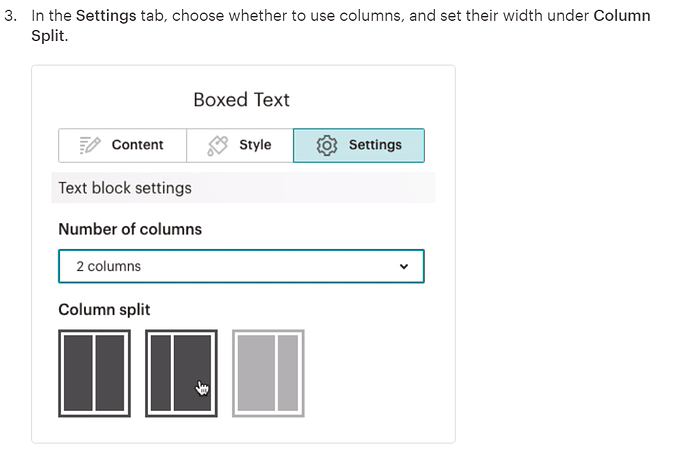The image size is (690, 464).
Task: Open the Content tab
Action: [122, 145]
